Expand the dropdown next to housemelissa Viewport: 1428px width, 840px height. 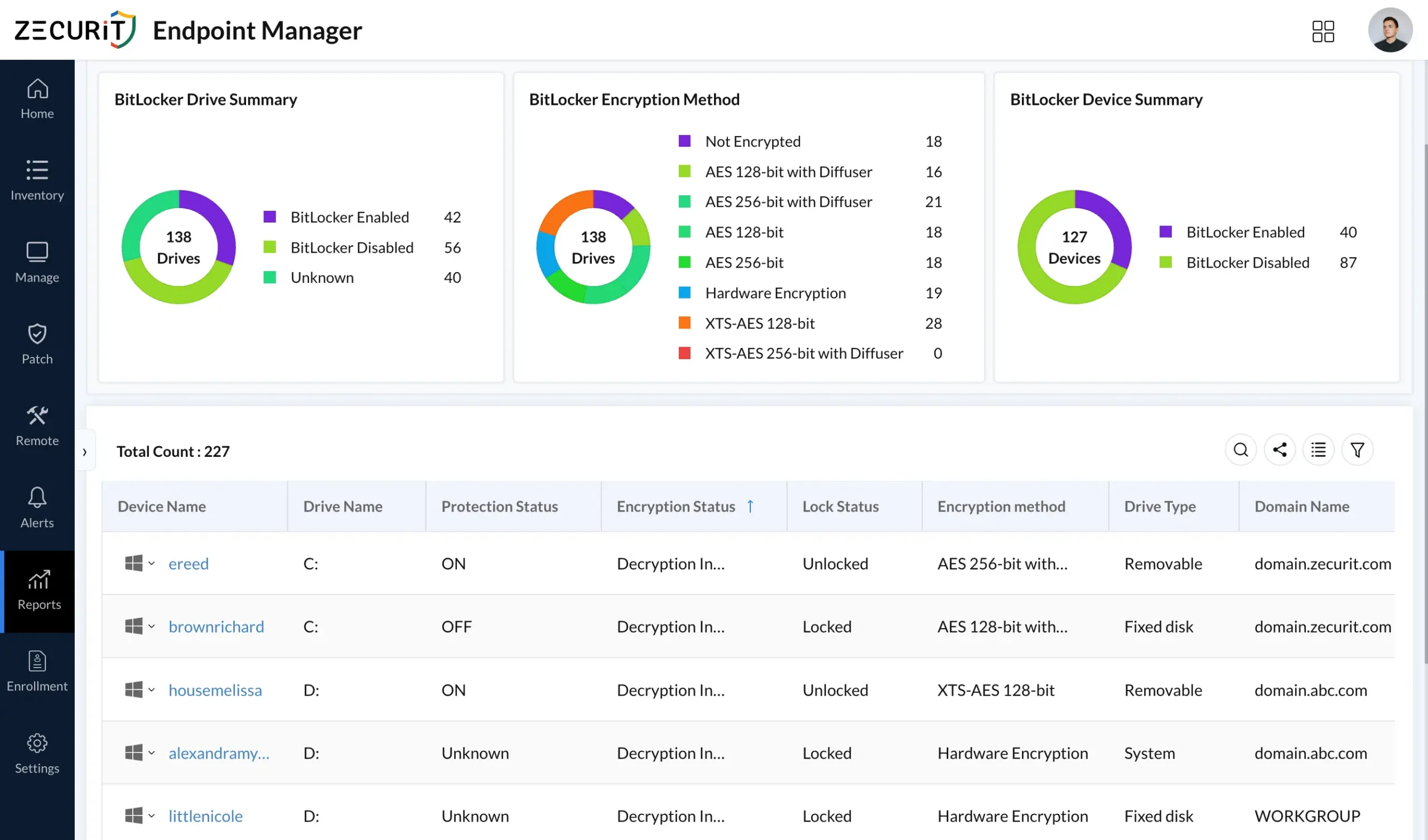pyautogui.click(x=151, y=690)
